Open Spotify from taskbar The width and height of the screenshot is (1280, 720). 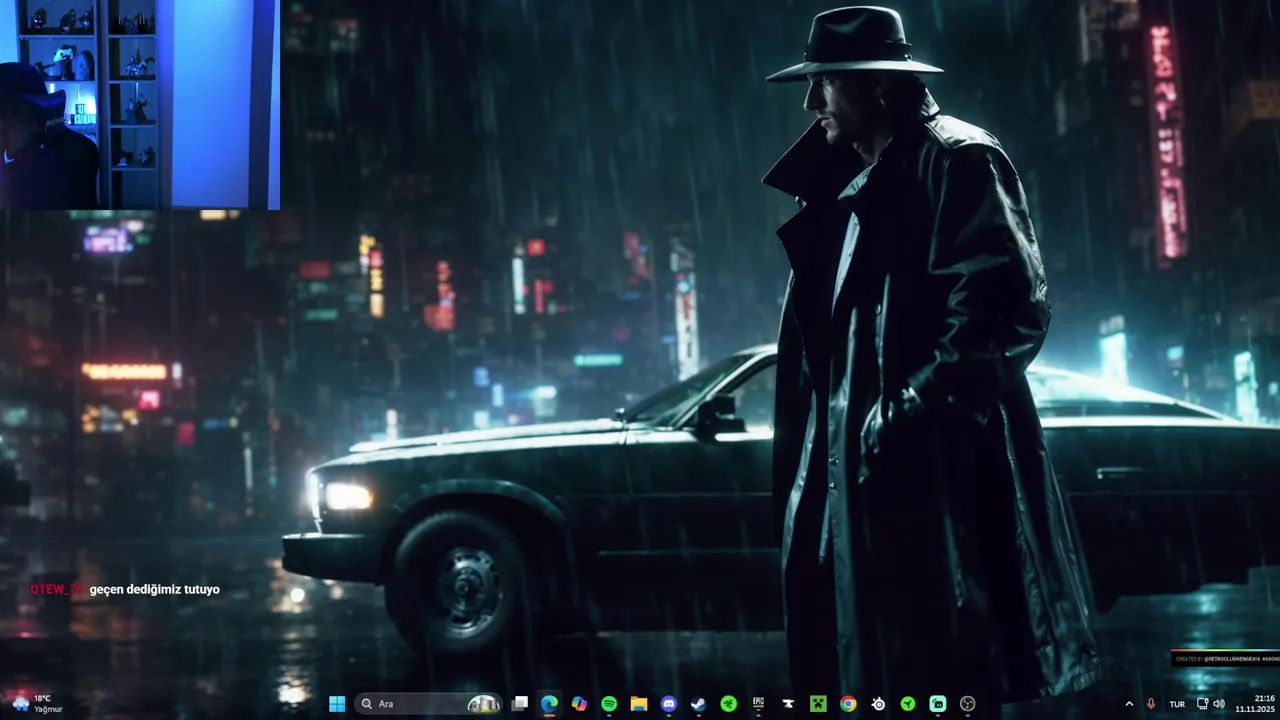coord(609,704)
